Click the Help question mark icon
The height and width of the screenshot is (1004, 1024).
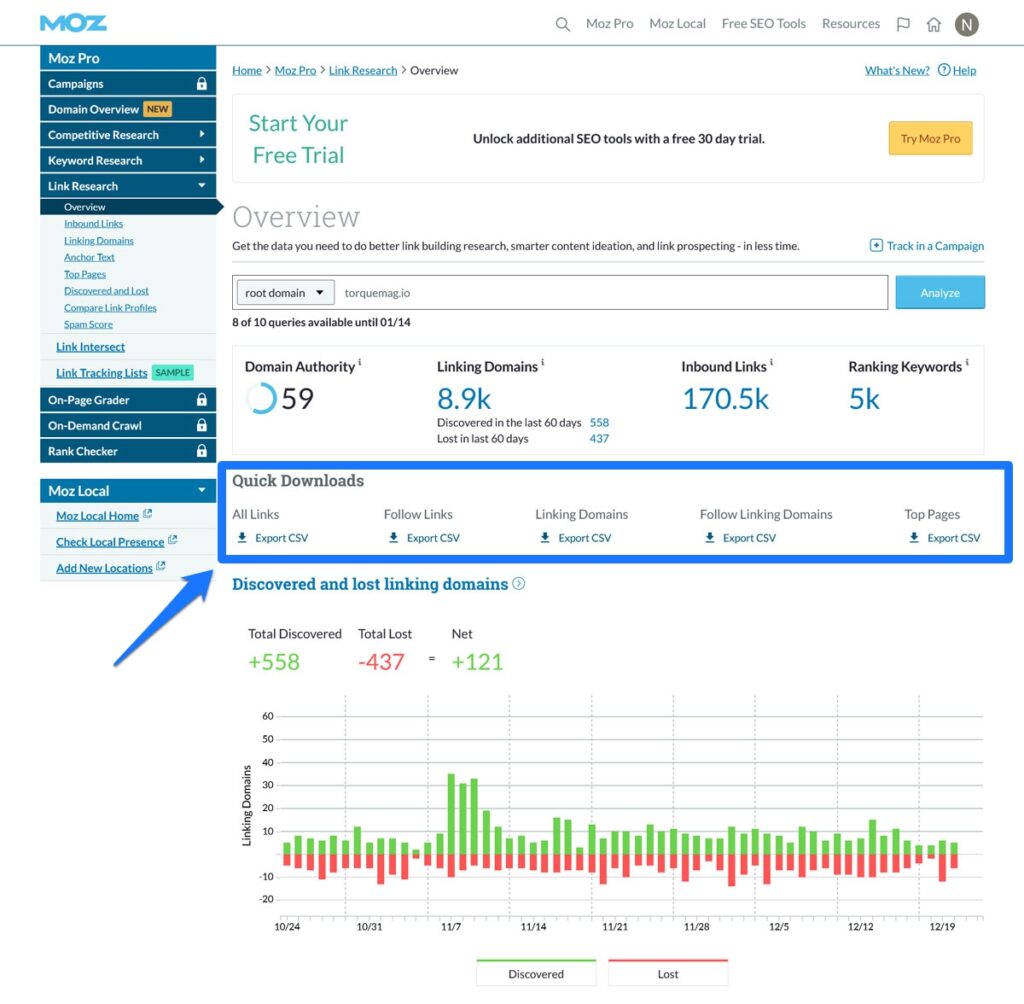coord(946,70)
